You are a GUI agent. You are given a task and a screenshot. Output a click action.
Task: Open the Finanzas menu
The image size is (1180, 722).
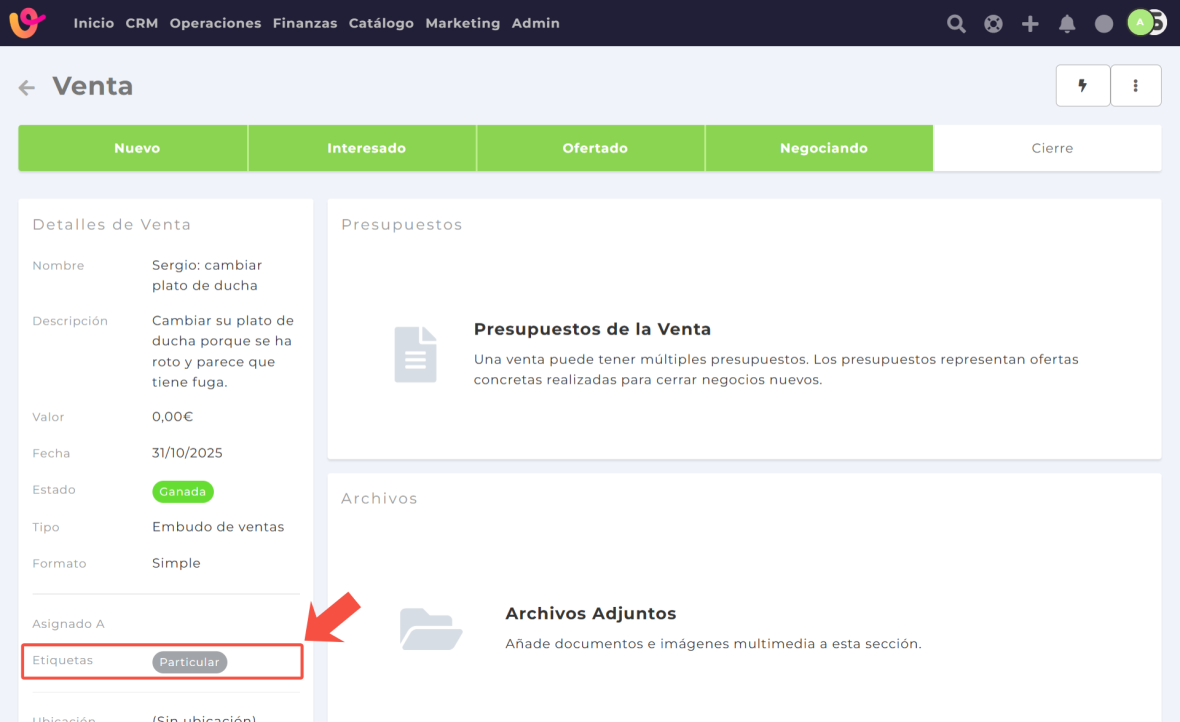click(x=305, y=23)
